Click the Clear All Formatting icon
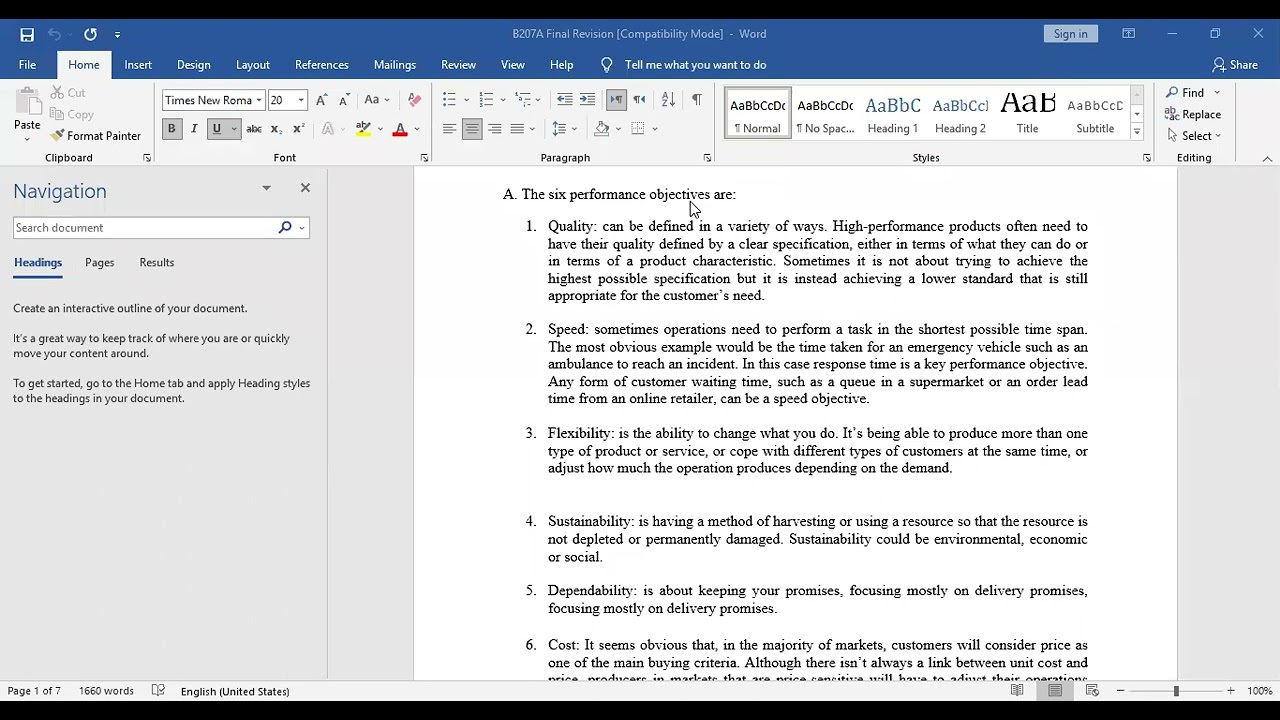The width and height of the screenshot is (1280, 720). point(414,100)
